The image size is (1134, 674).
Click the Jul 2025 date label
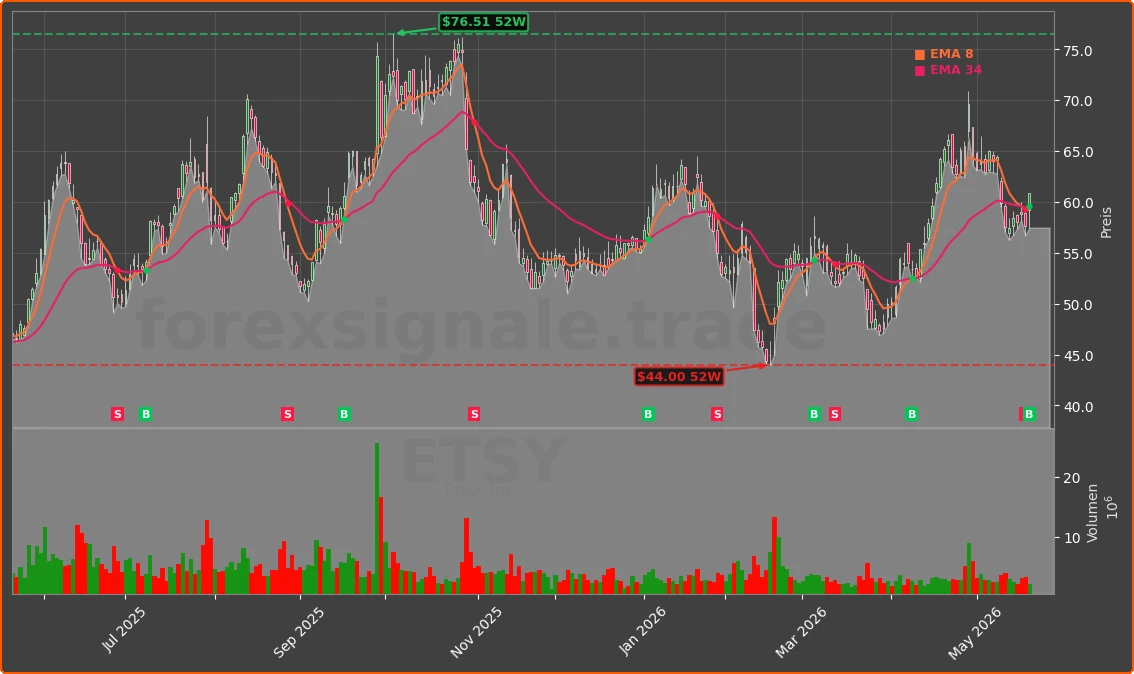coord(124,629)
